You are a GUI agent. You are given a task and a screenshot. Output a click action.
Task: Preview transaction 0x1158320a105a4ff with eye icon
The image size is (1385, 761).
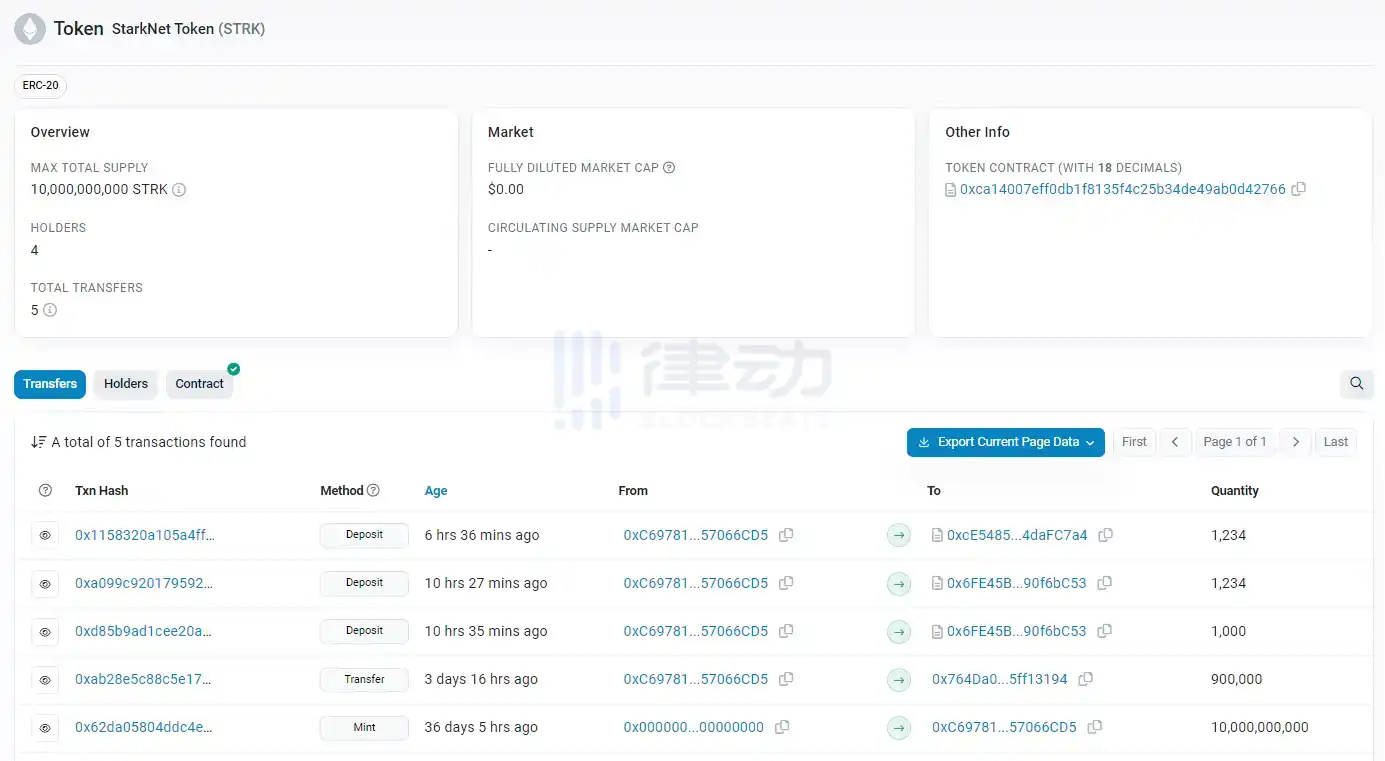[45, 536]
